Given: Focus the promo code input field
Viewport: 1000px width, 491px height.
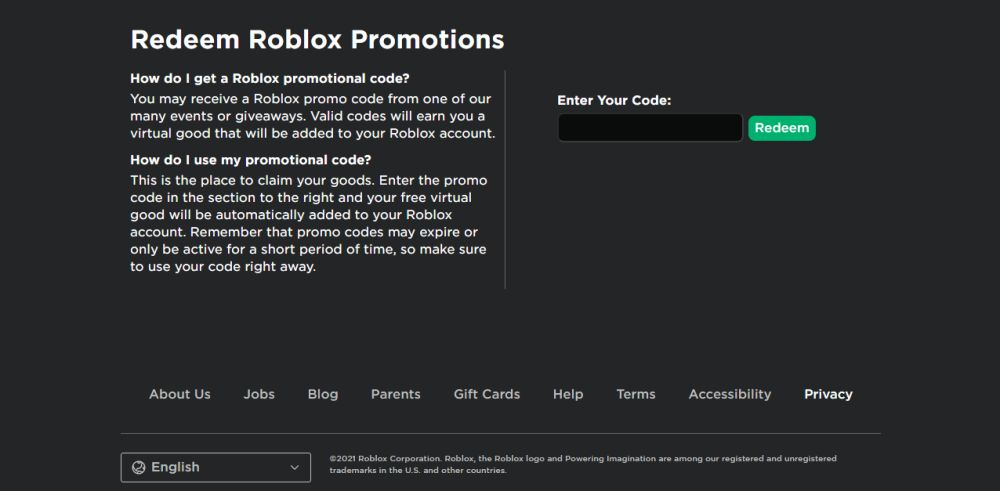Looking at the screenshot, I should coord(650,128).
